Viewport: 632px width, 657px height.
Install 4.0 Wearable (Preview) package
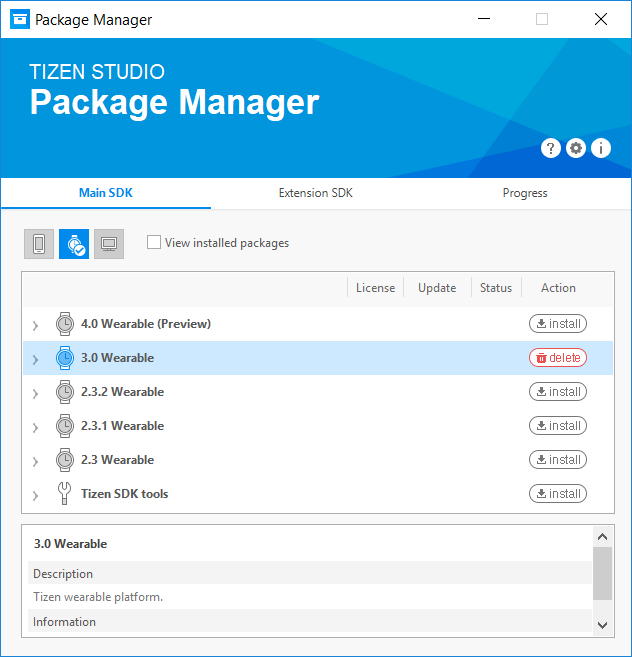(558, 324)
